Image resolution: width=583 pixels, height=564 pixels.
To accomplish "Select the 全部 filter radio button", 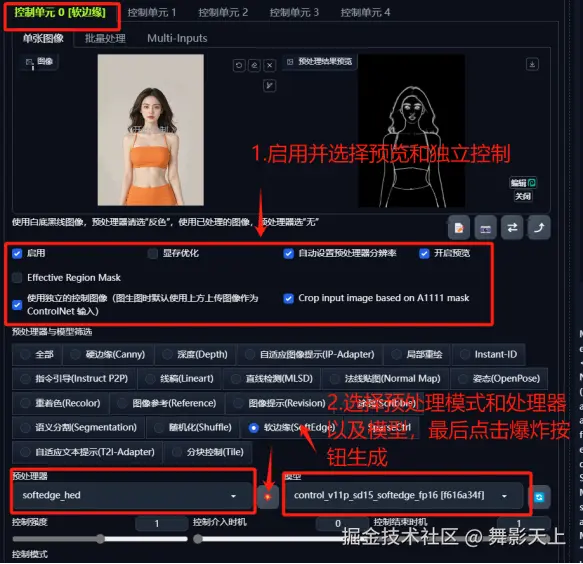I will pos(37,354).
